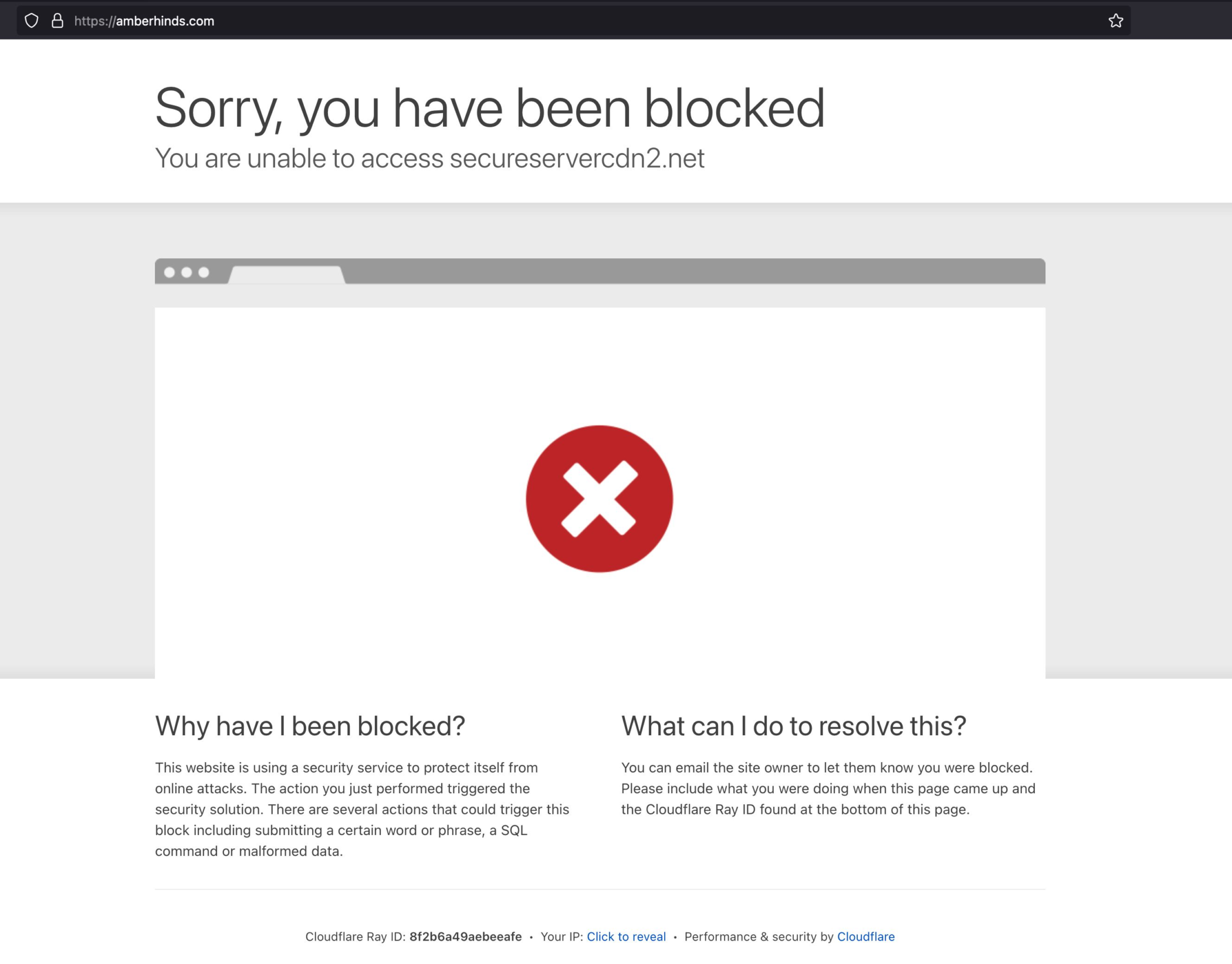Click 'Click to reveal' your IP address
Screen dimensions: 1232x964
point(626,937)
